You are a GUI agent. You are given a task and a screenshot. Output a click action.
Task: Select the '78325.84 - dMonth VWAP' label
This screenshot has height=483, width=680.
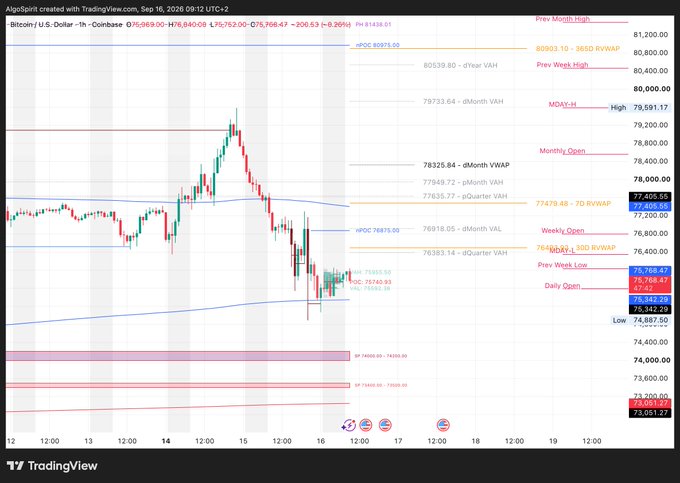click(466, 165)
